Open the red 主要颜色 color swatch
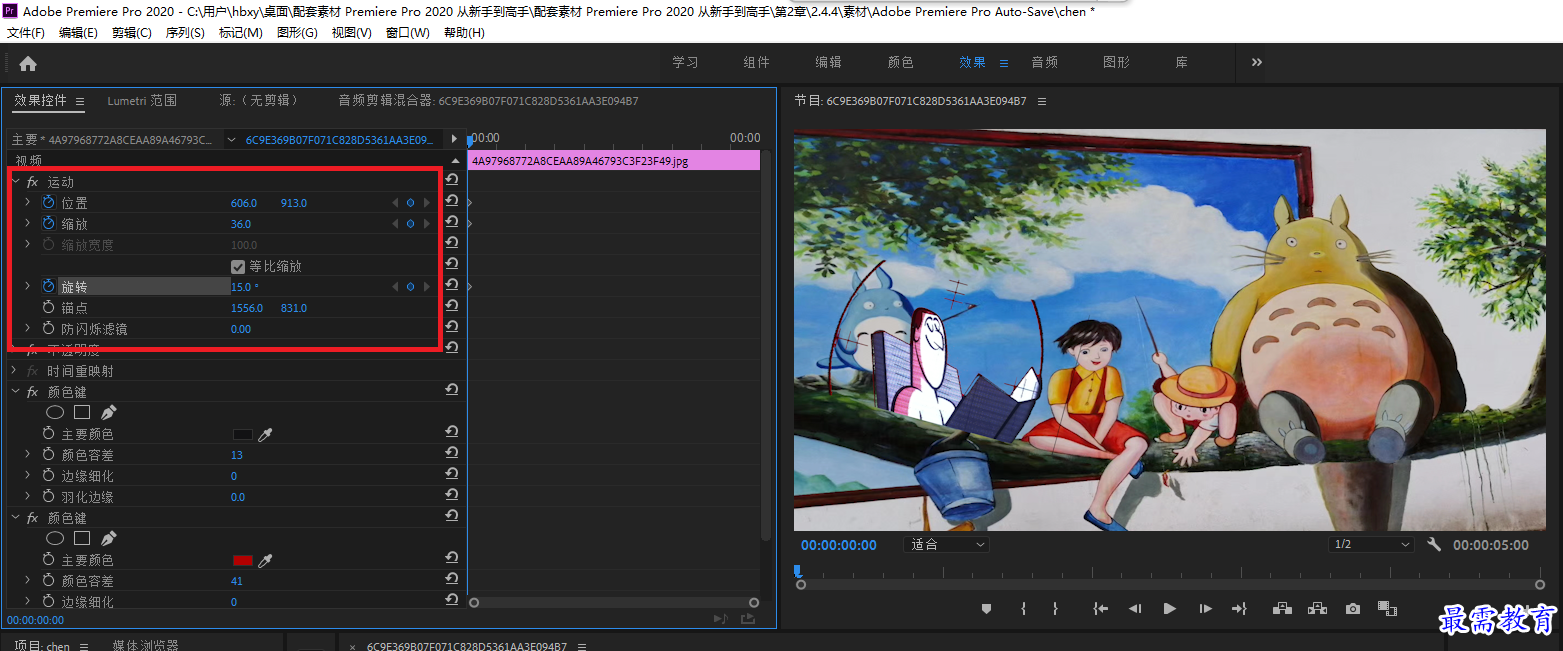Screen dimensions: 1563x651 242,560
